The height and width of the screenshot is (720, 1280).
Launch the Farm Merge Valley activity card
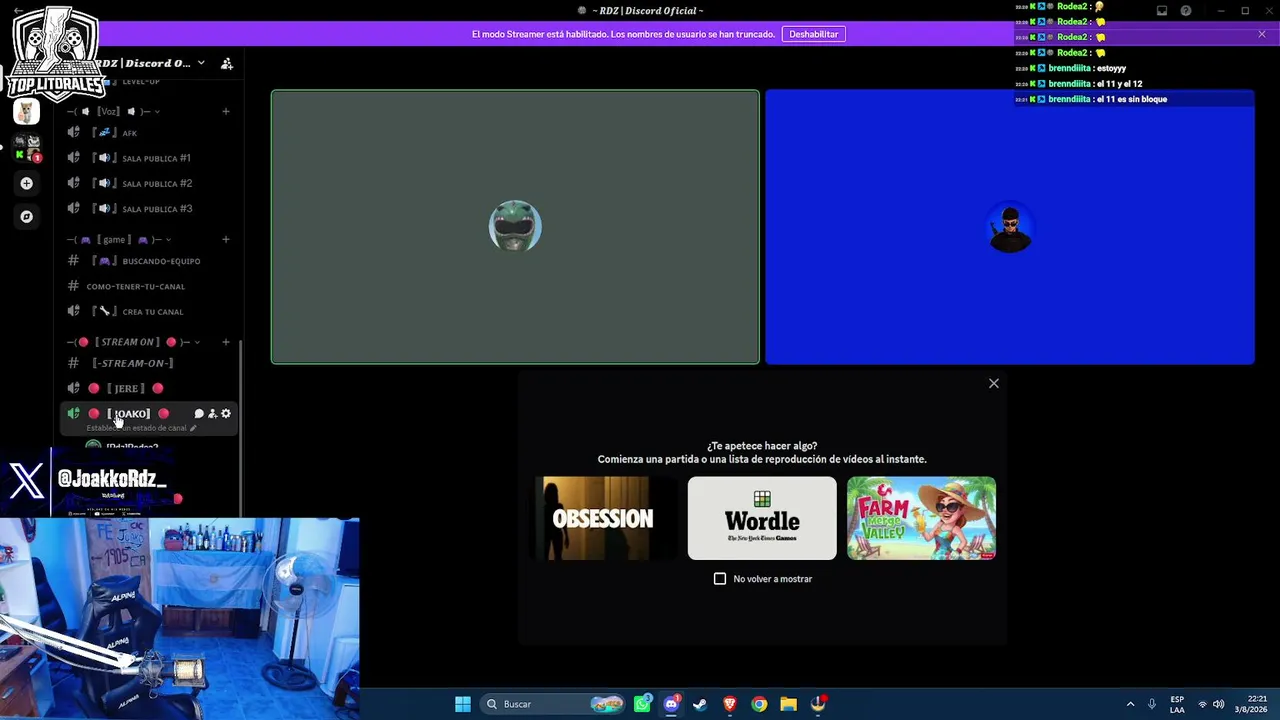pyautogui.click(x=921, y=518)
